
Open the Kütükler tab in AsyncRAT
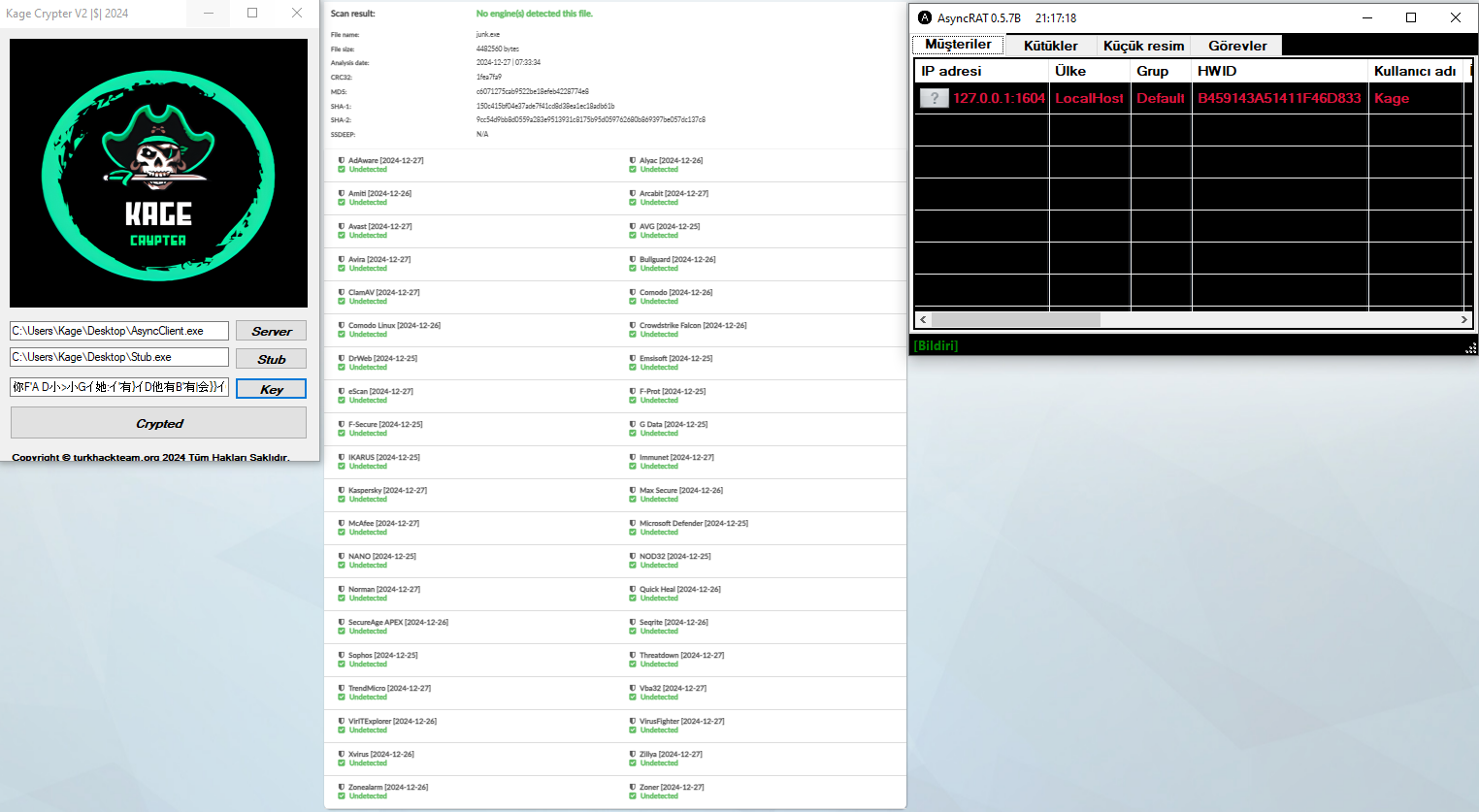[x=1050, y=46]
